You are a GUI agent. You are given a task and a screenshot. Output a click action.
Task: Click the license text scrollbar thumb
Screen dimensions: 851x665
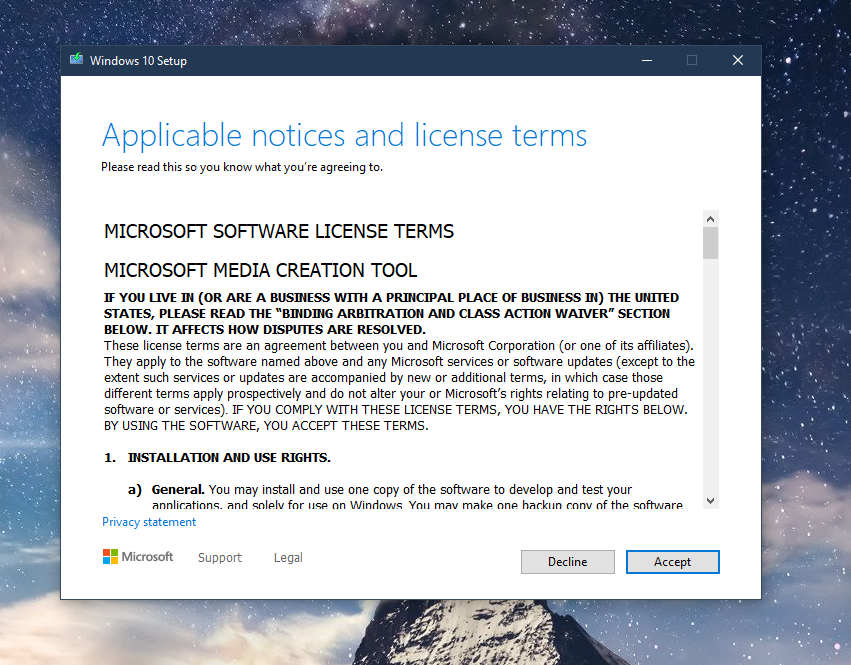[x=710, y=243]
